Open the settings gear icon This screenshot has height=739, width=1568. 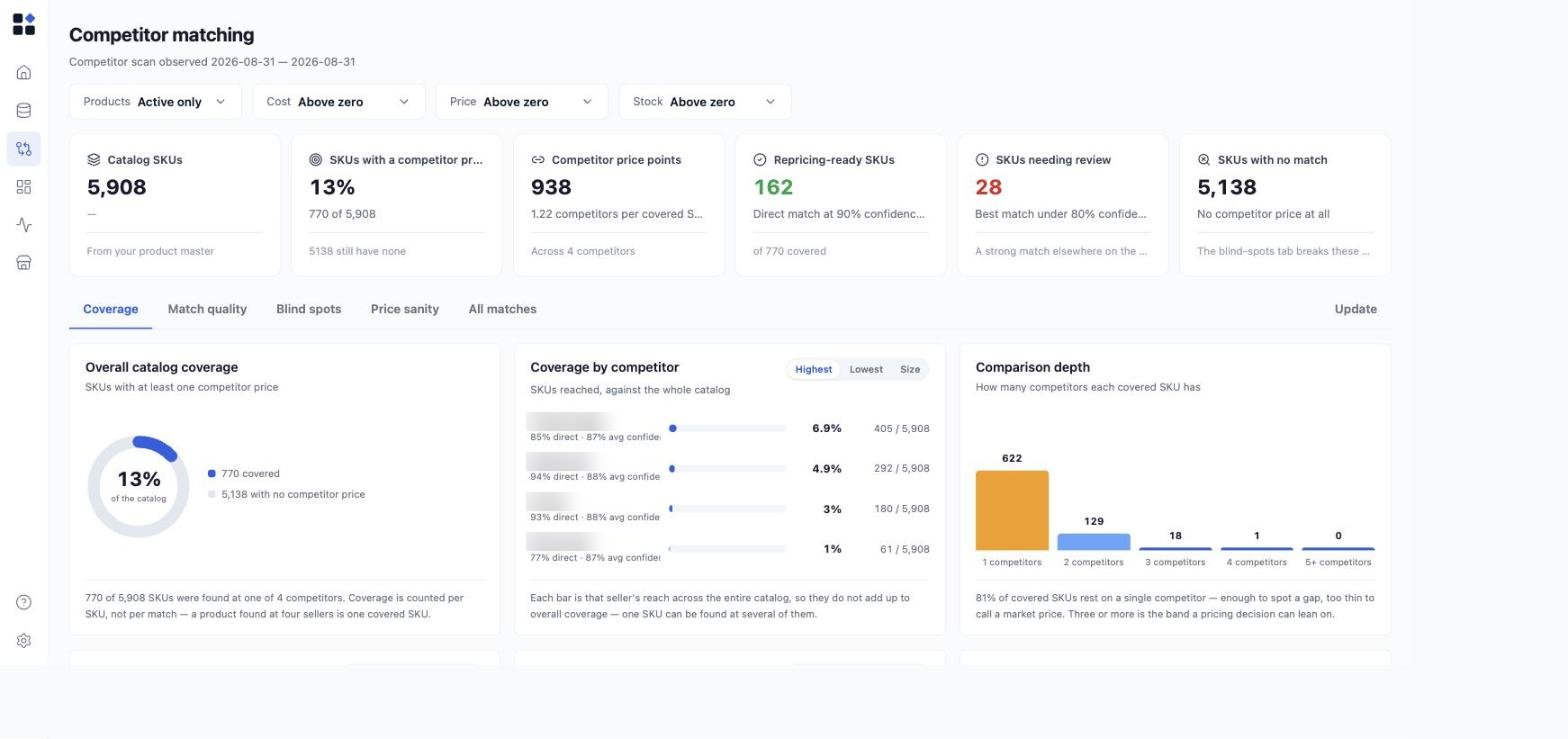pyautogui.click(x=24, y=640)
